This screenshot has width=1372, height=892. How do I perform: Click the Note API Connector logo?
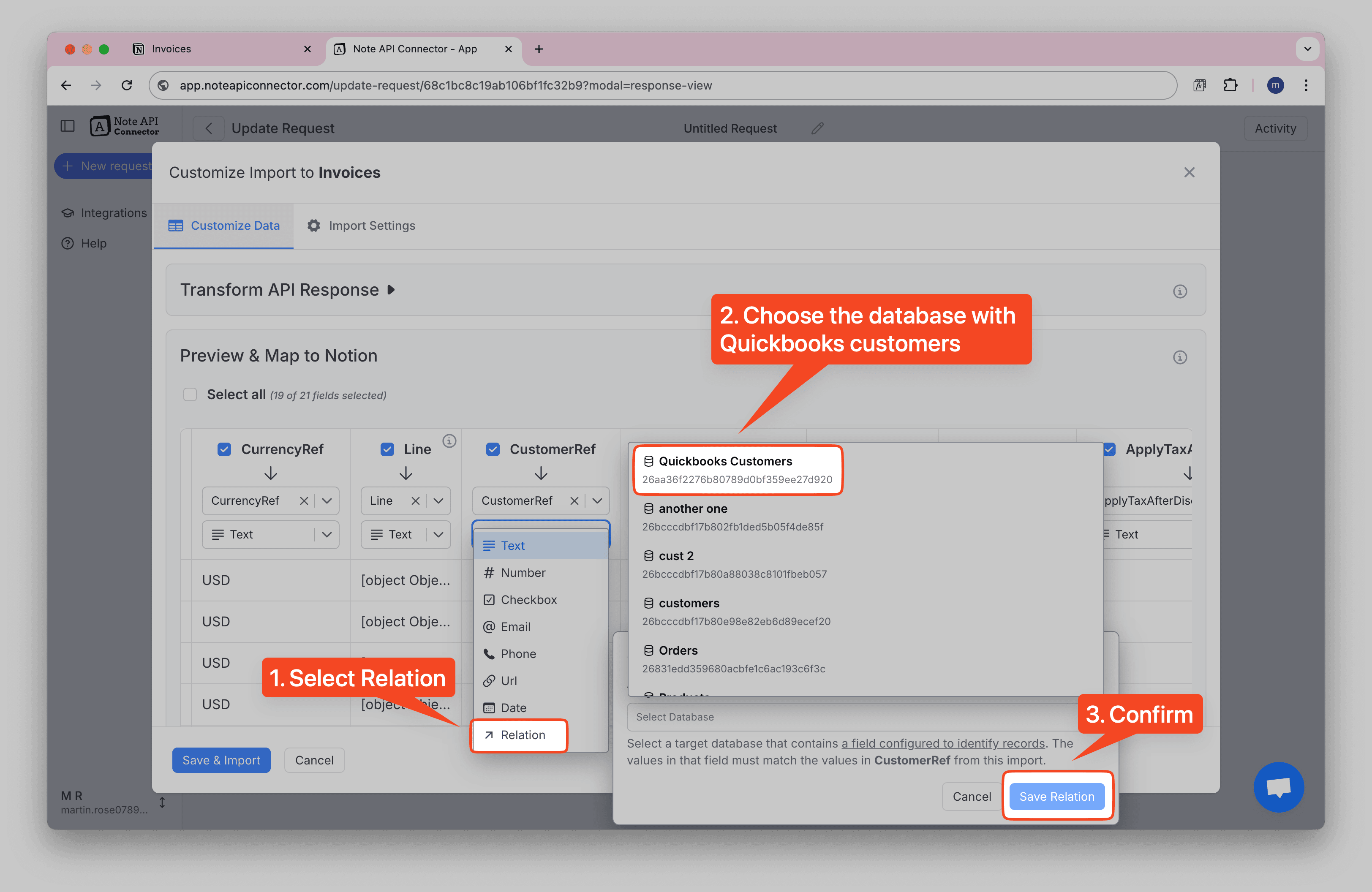(x=125, y=126)
